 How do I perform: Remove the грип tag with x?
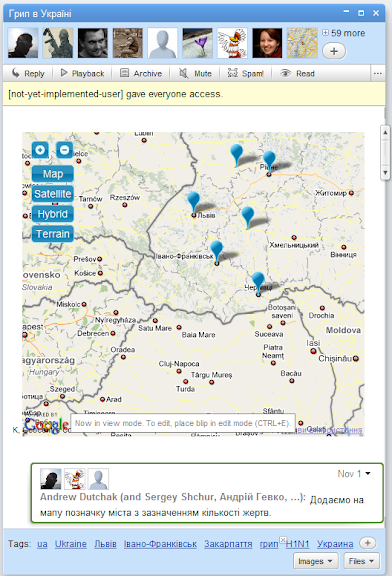click(283, 540)
